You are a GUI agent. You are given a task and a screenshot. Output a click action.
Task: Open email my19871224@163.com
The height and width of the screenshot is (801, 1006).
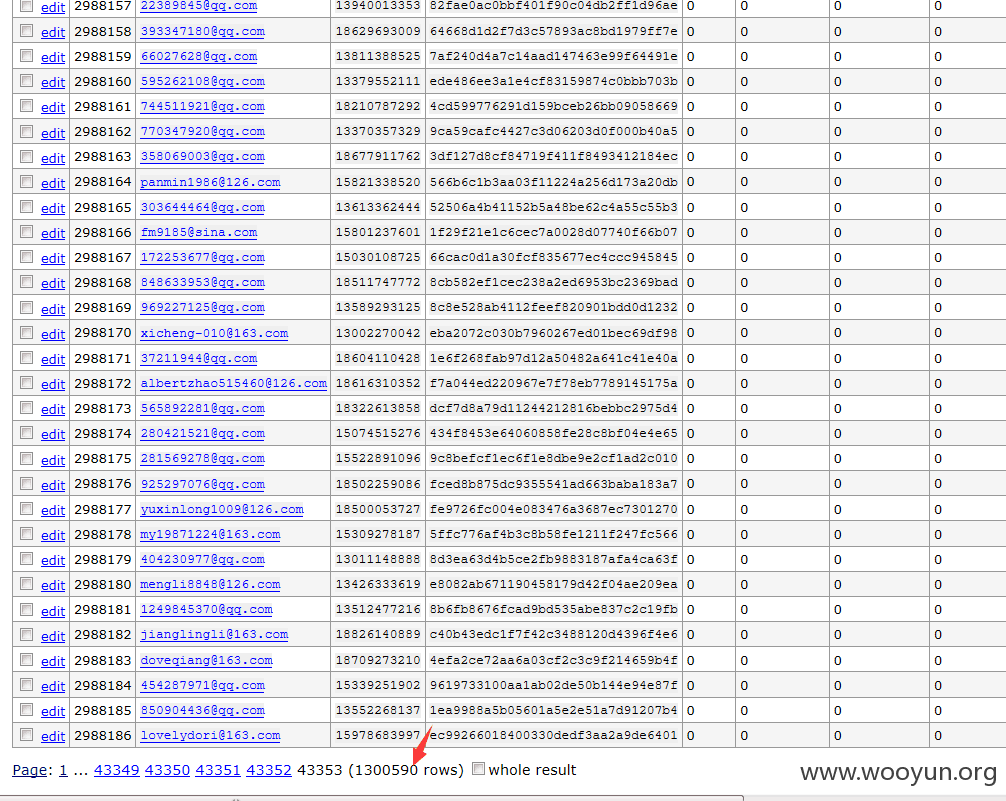210,533
